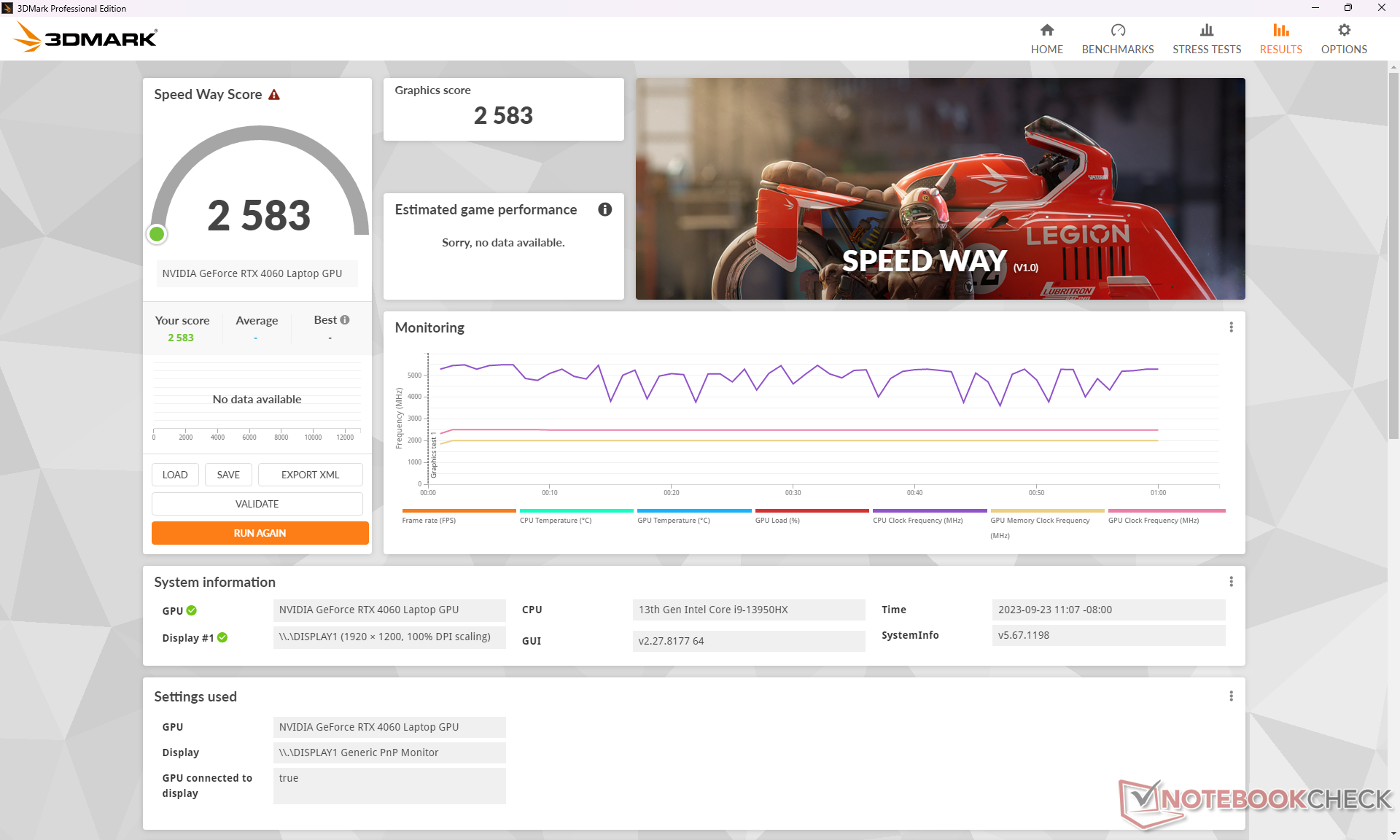Image resolution: width=1400 pixels, height=840 pixels.
Task: Click the RUN AGAIN button
Action: 260,533
